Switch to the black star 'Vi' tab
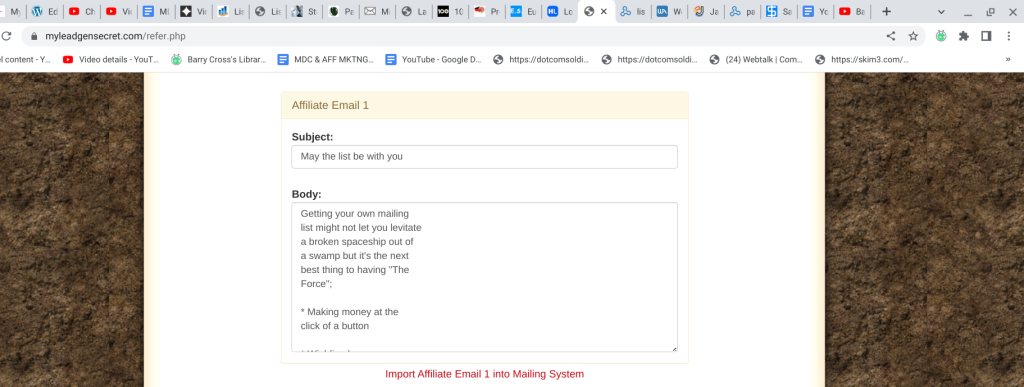 (x=194, y=11)
